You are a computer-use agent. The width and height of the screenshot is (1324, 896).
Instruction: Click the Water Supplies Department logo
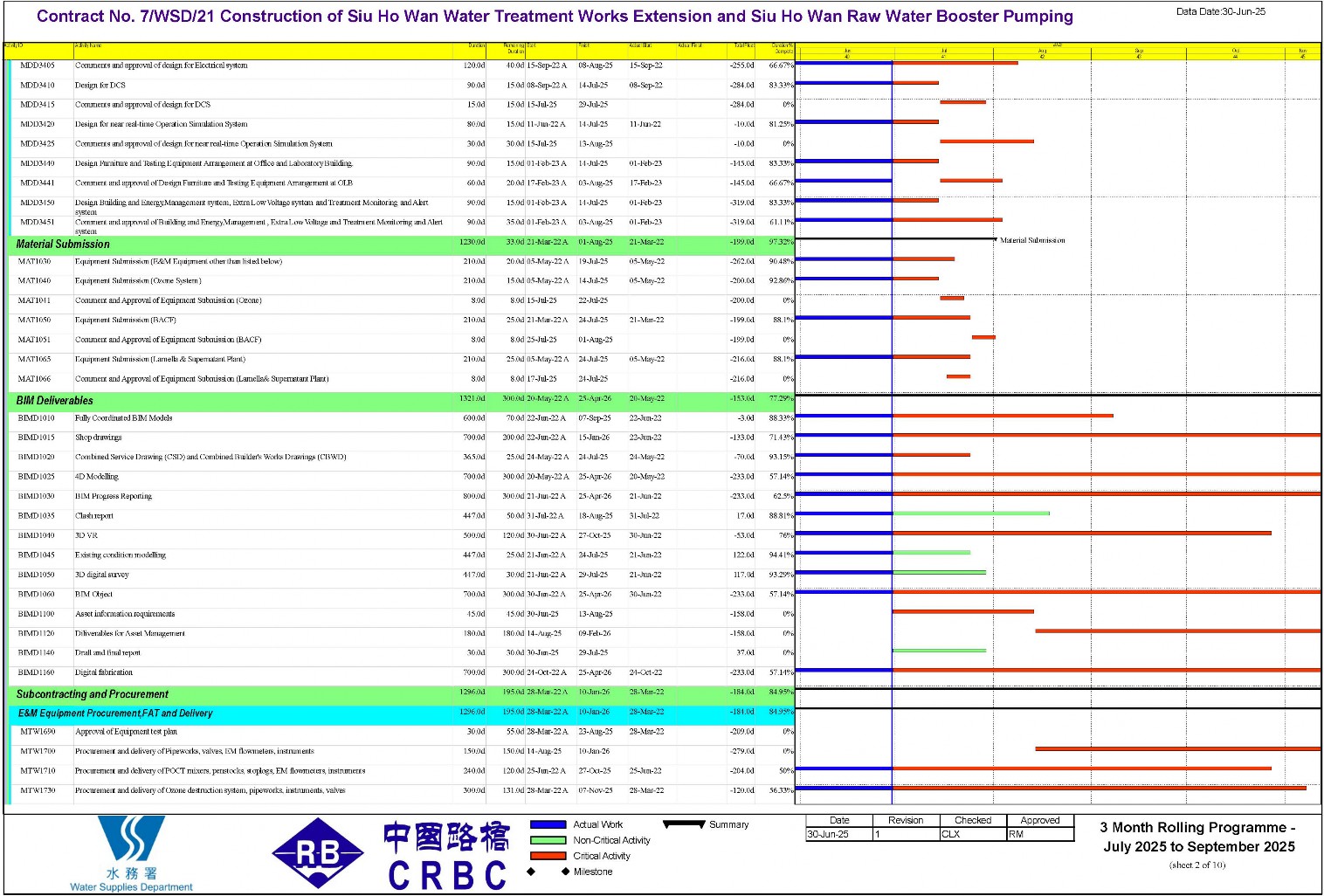[x=131, y=853]
